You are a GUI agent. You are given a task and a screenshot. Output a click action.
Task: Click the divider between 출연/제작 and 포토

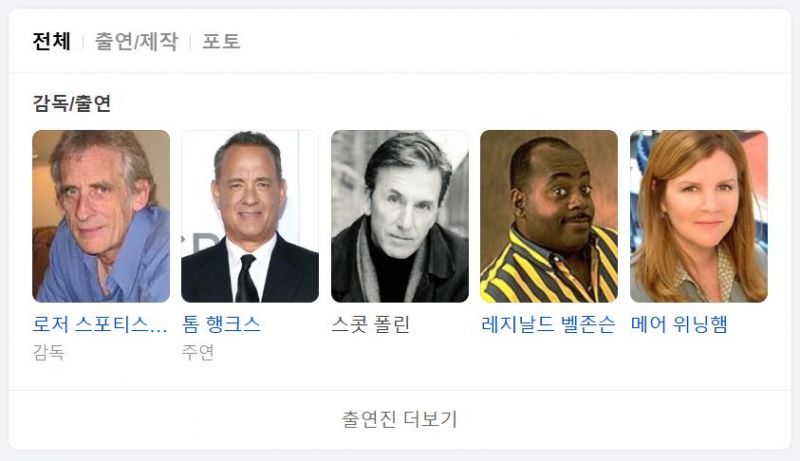point(190,42)
